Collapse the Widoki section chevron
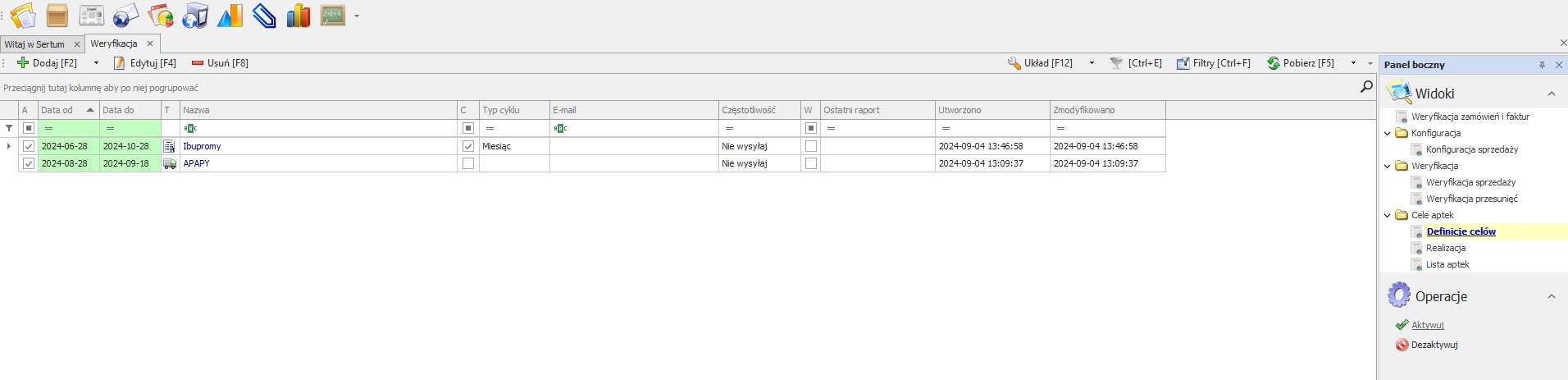The height and width of the screenshot is (380, 1568). coord(1552,94)
